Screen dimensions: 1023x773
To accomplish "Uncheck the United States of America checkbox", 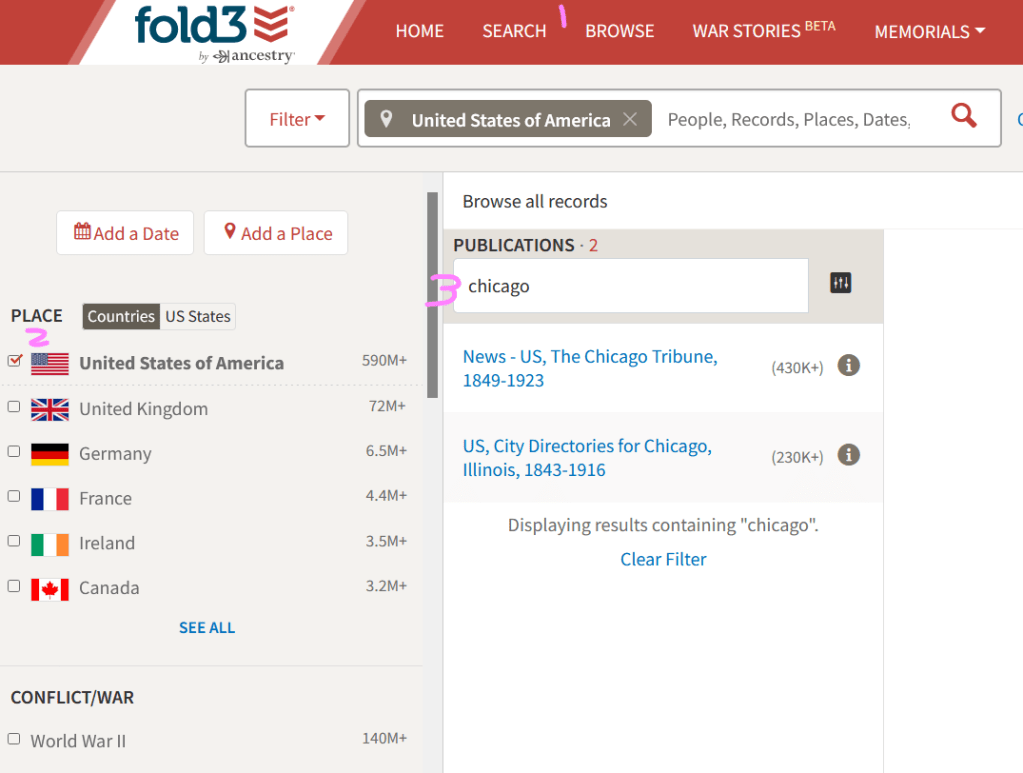I will coord(14,361).
